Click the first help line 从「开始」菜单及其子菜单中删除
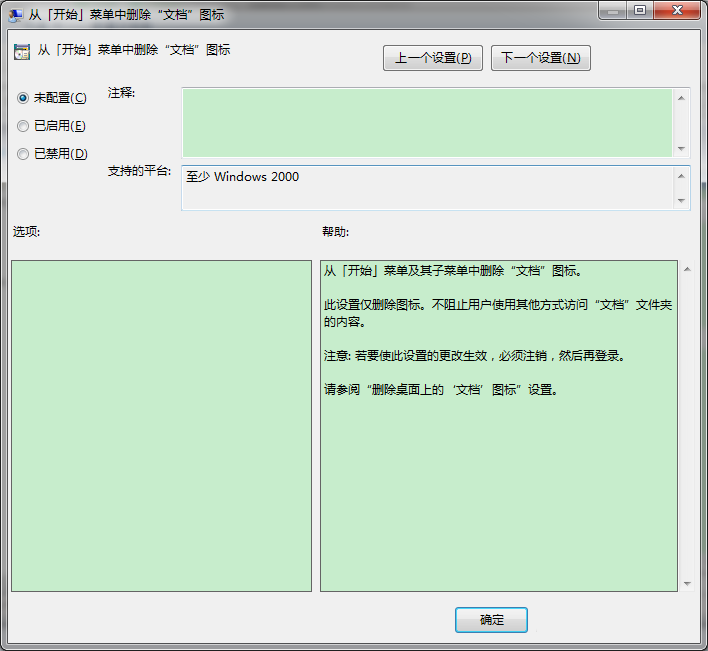Screen dimensions: 708x651 [453, 271]
